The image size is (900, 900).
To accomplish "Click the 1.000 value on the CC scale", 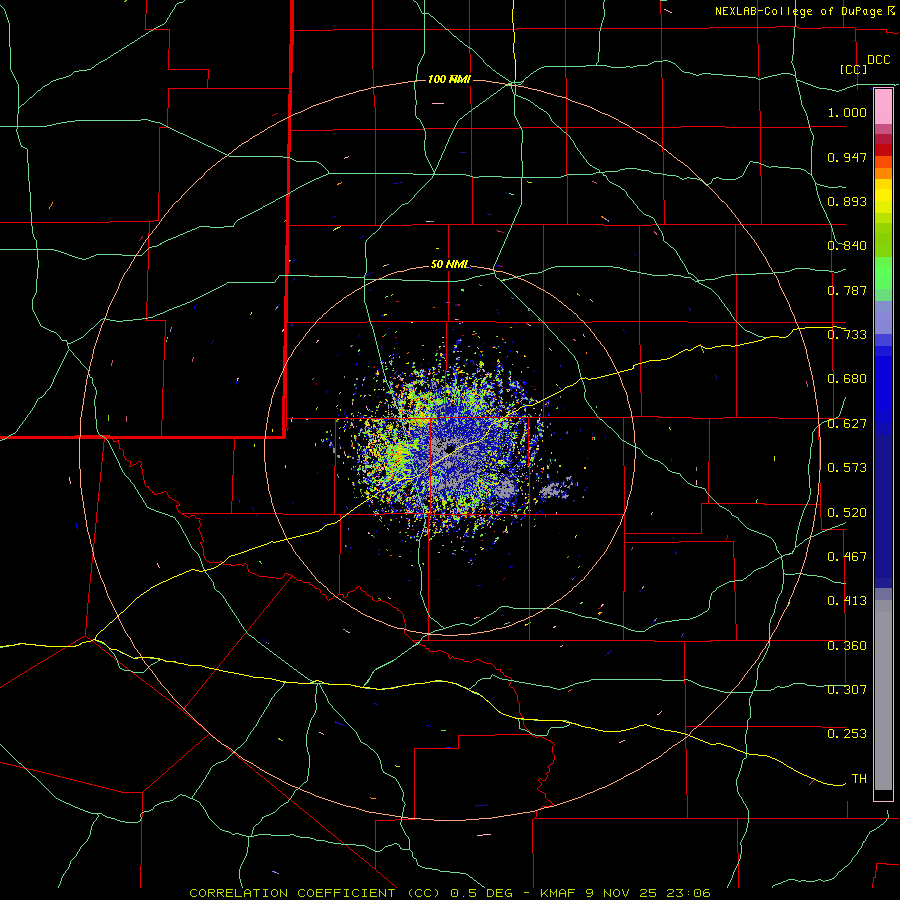I will coord(847,112).
